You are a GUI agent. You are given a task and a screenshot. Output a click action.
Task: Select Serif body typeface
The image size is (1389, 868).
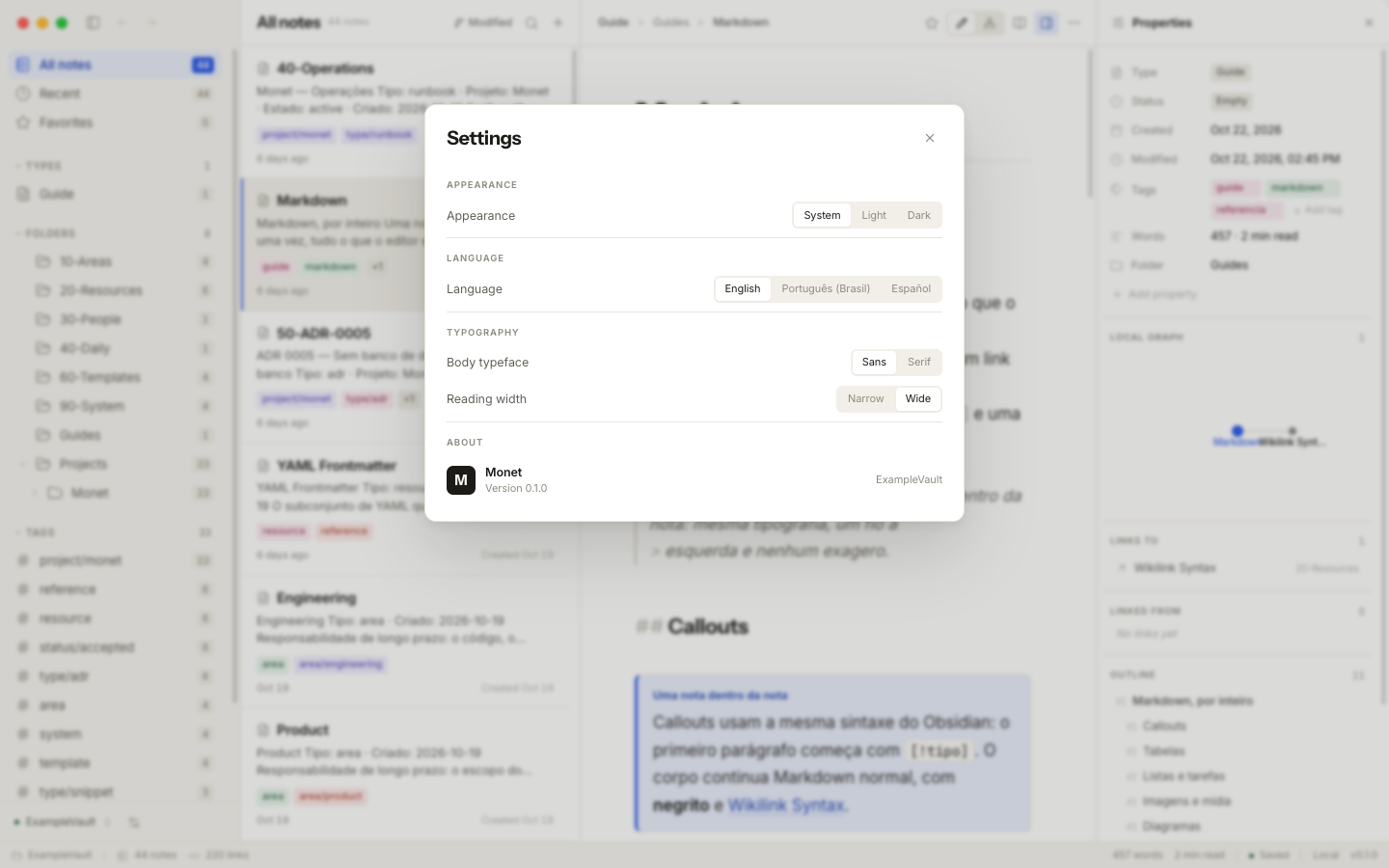919,362
